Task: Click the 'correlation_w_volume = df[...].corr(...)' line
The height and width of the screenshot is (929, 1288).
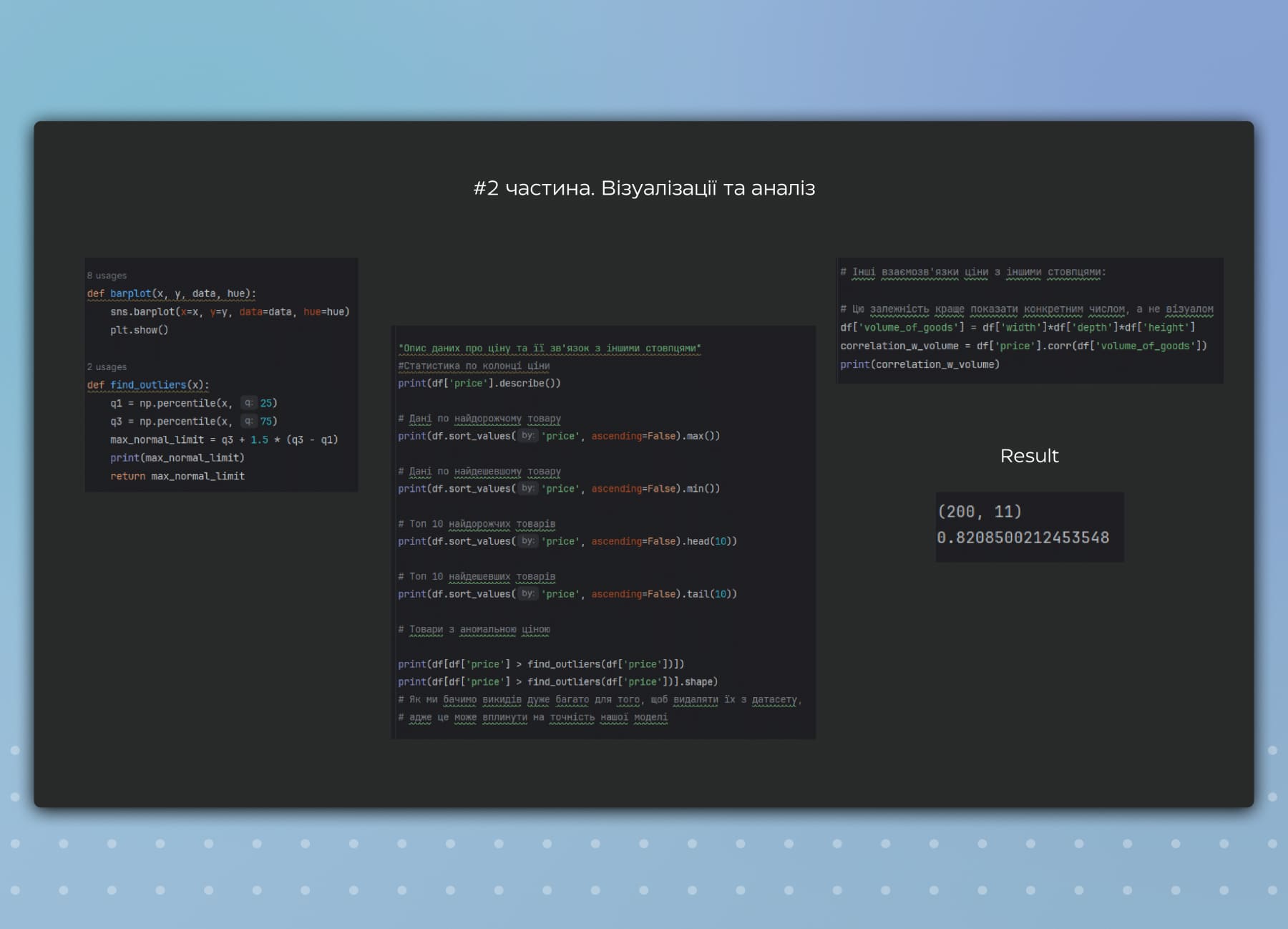Action: pyautogui.click(x=1023, y=346)
